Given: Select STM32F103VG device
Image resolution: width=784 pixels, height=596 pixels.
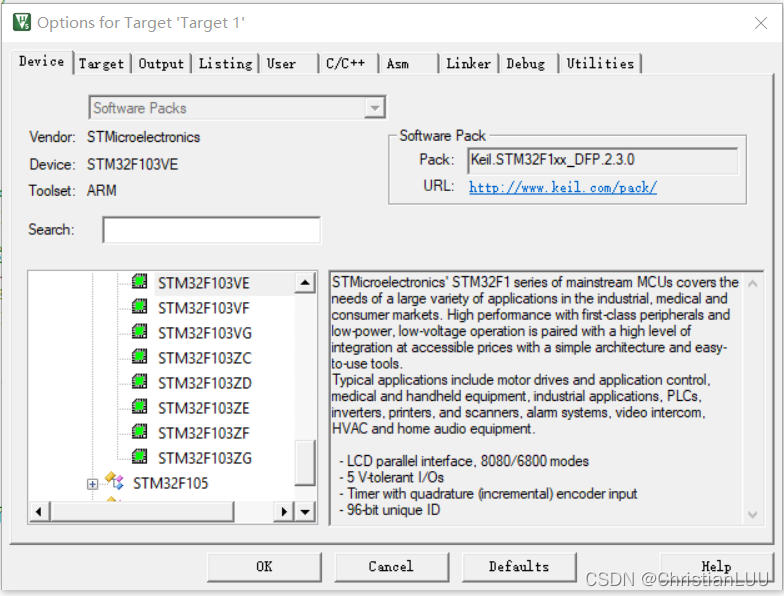Looking at the screenshot, I should [x=204, y=333].
